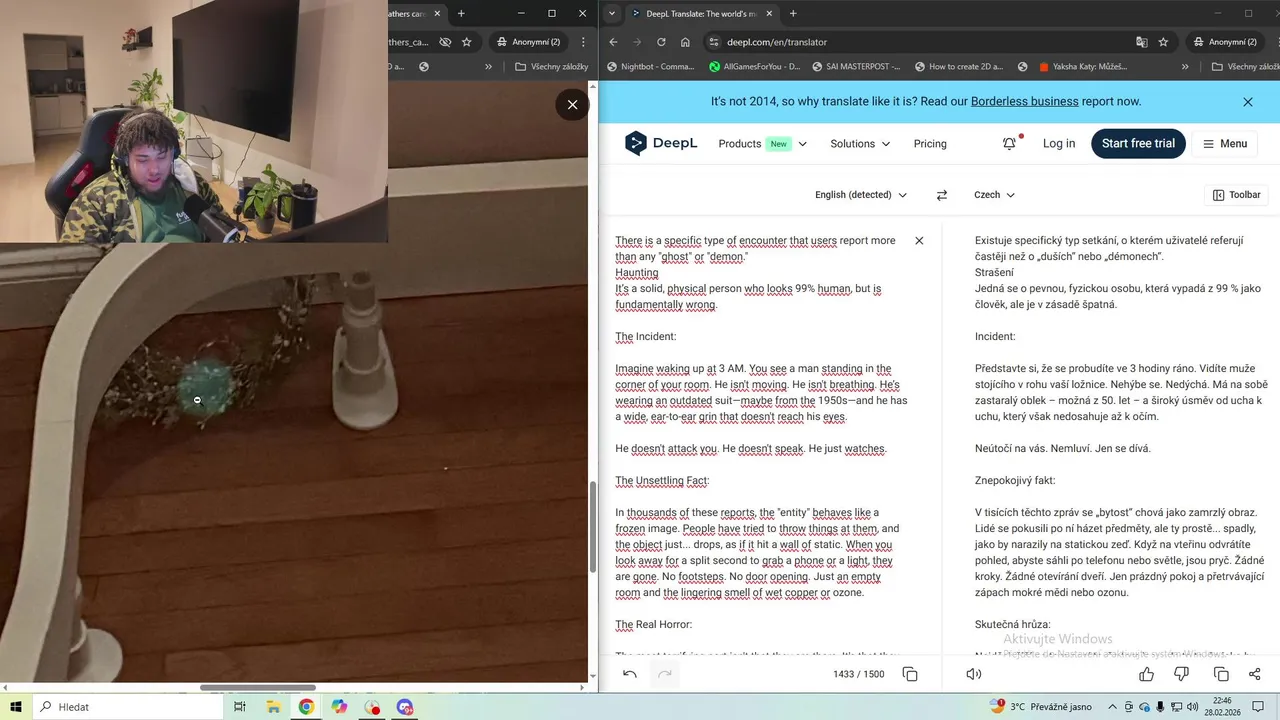The height and width of the screenshot is (720, 1280).
Task: Open SAI MASTERPOST bookmark
Action: click(x=856, y=67)
